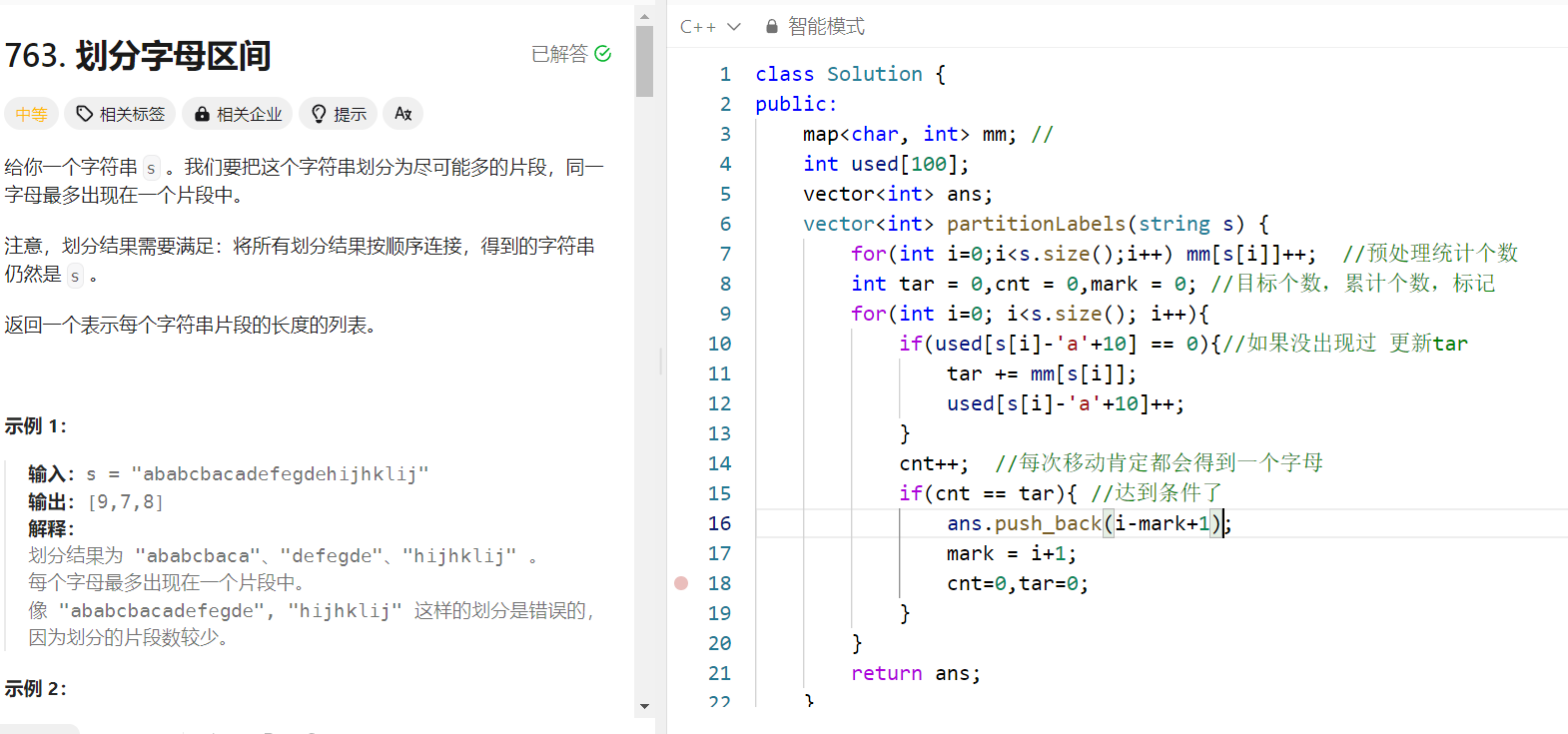Click the 'ans.push_back(i-mark+1);' line
This screenshot has width=1568, height=734.
tap(1089, 523)
